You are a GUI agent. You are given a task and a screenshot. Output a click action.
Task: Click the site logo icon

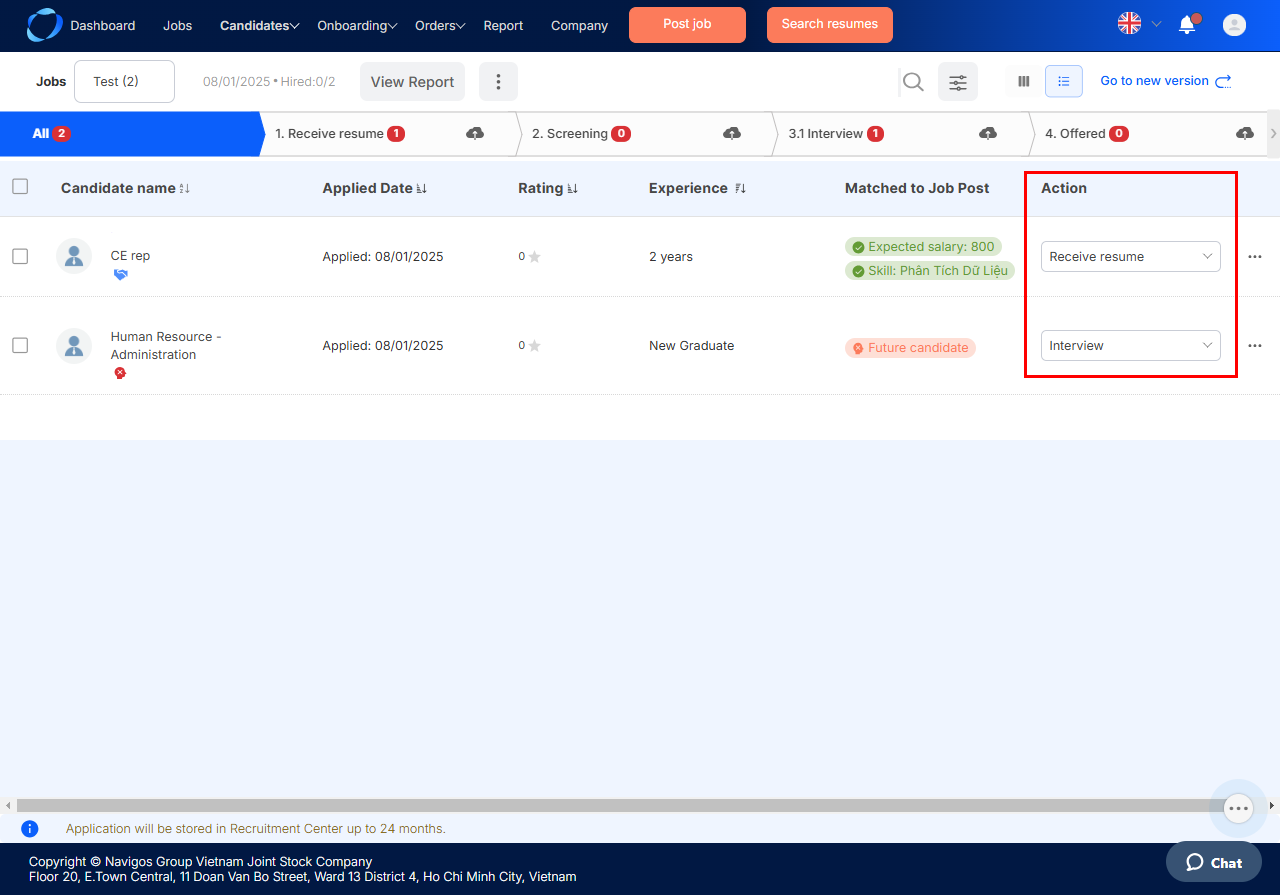point(44,25)
